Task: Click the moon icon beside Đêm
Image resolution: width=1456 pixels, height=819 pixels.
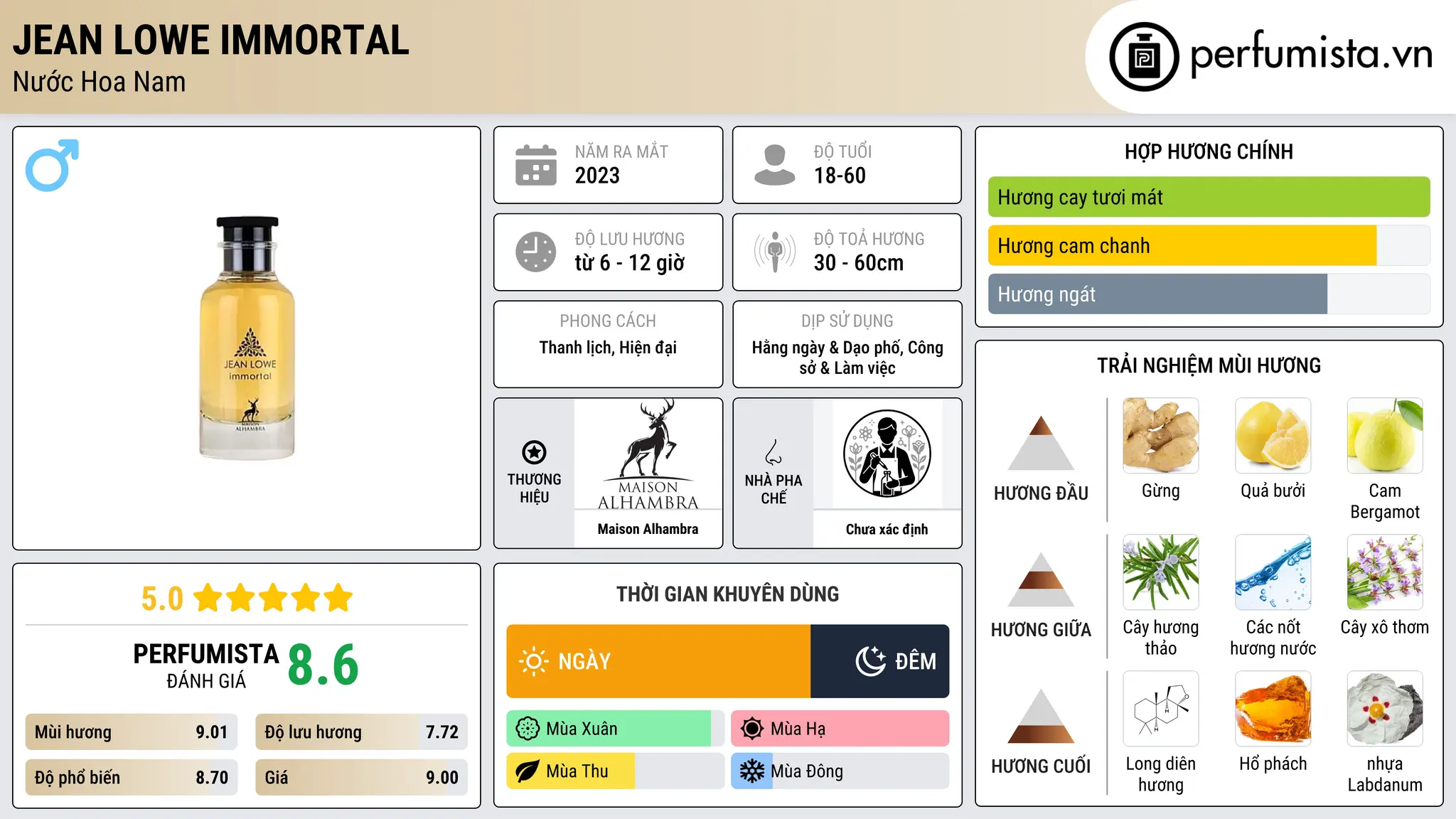Action: tap(870, 661)
